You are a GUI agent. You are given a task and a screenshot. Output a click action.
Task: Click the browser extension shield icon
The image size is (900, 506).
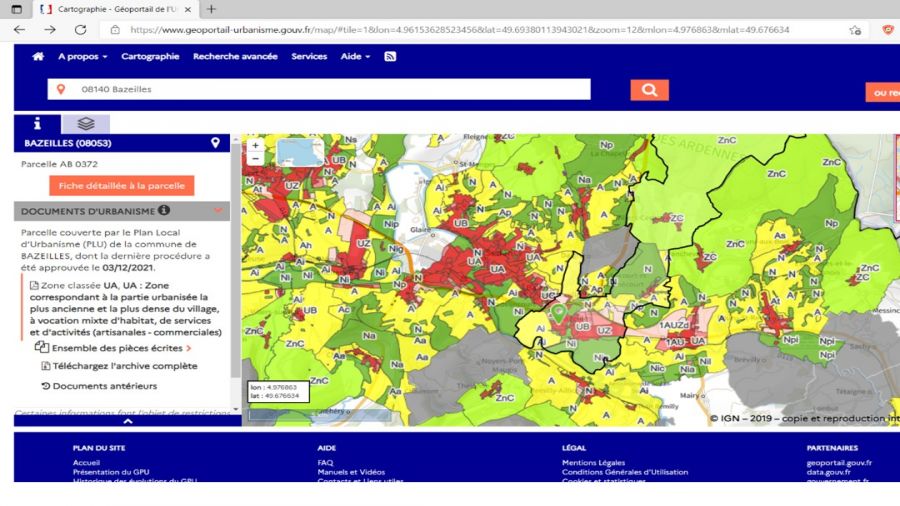(x=889, y=30)
